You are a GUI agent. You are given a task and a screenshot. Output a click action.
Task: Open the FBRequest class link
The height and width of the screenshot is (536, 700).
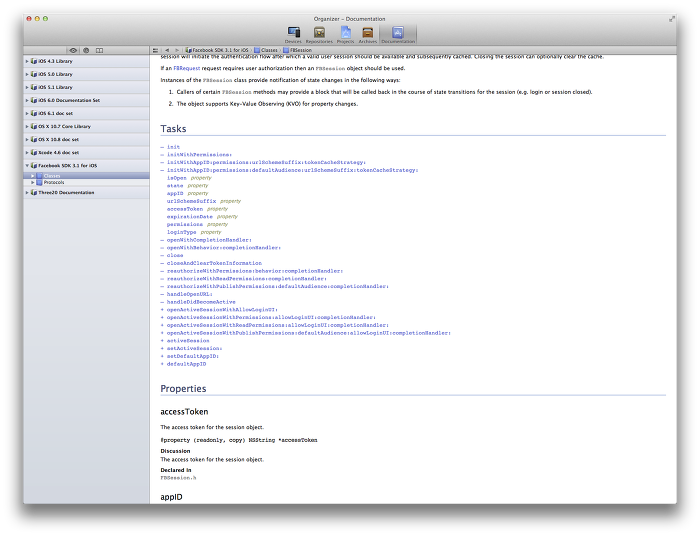click(187, 68)
